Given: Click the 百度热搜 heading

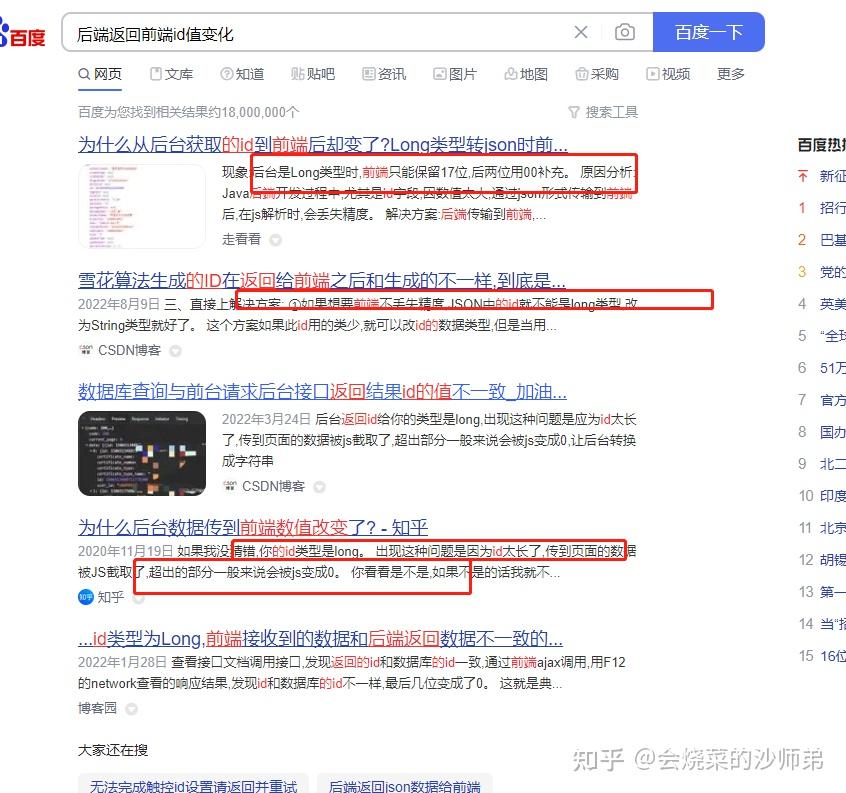Looking at the screenshot, I should [822, 145].
